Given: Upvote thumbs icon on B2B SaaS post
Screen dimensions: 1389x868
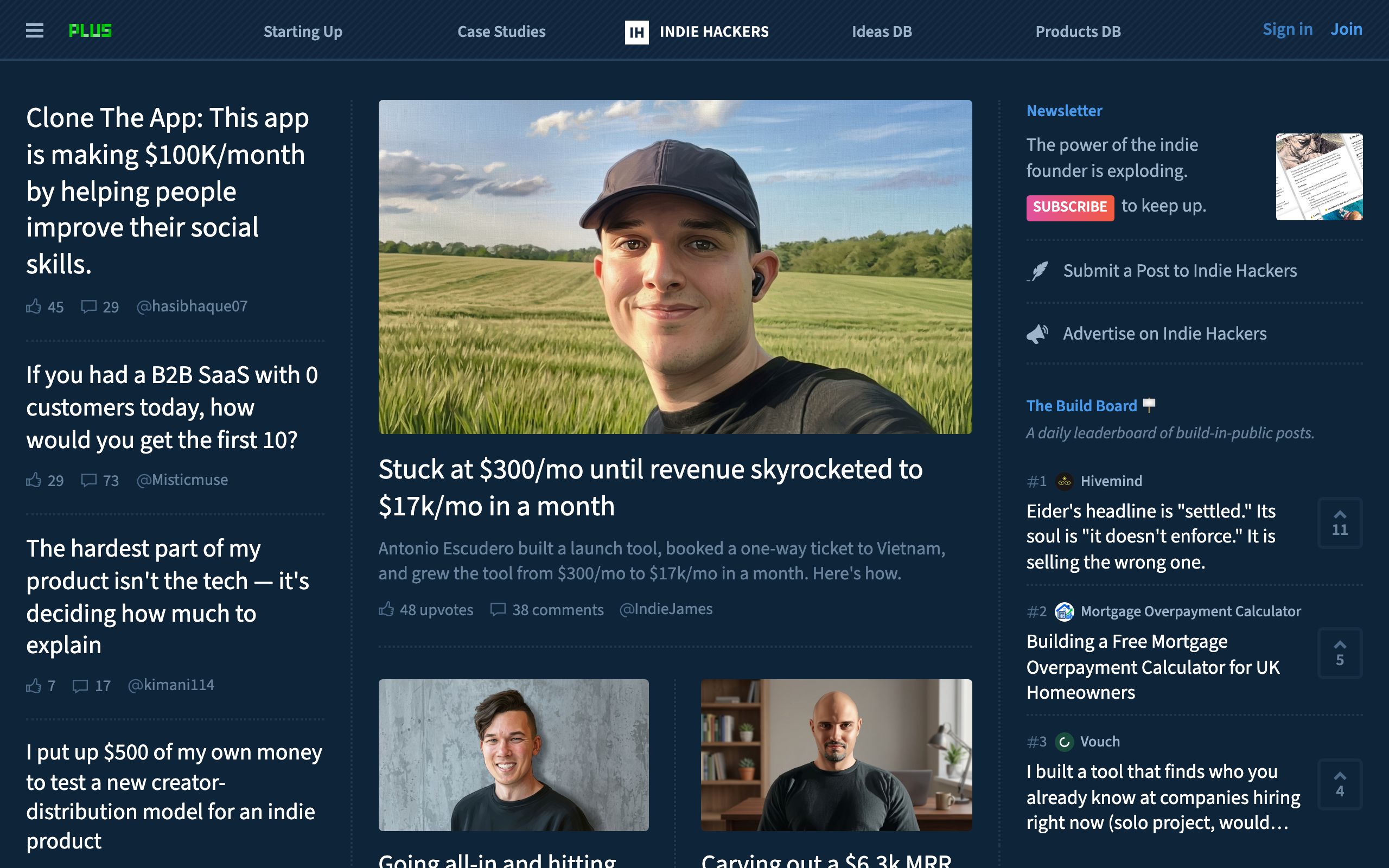Looking at the screenshot, I should point(33,480).
